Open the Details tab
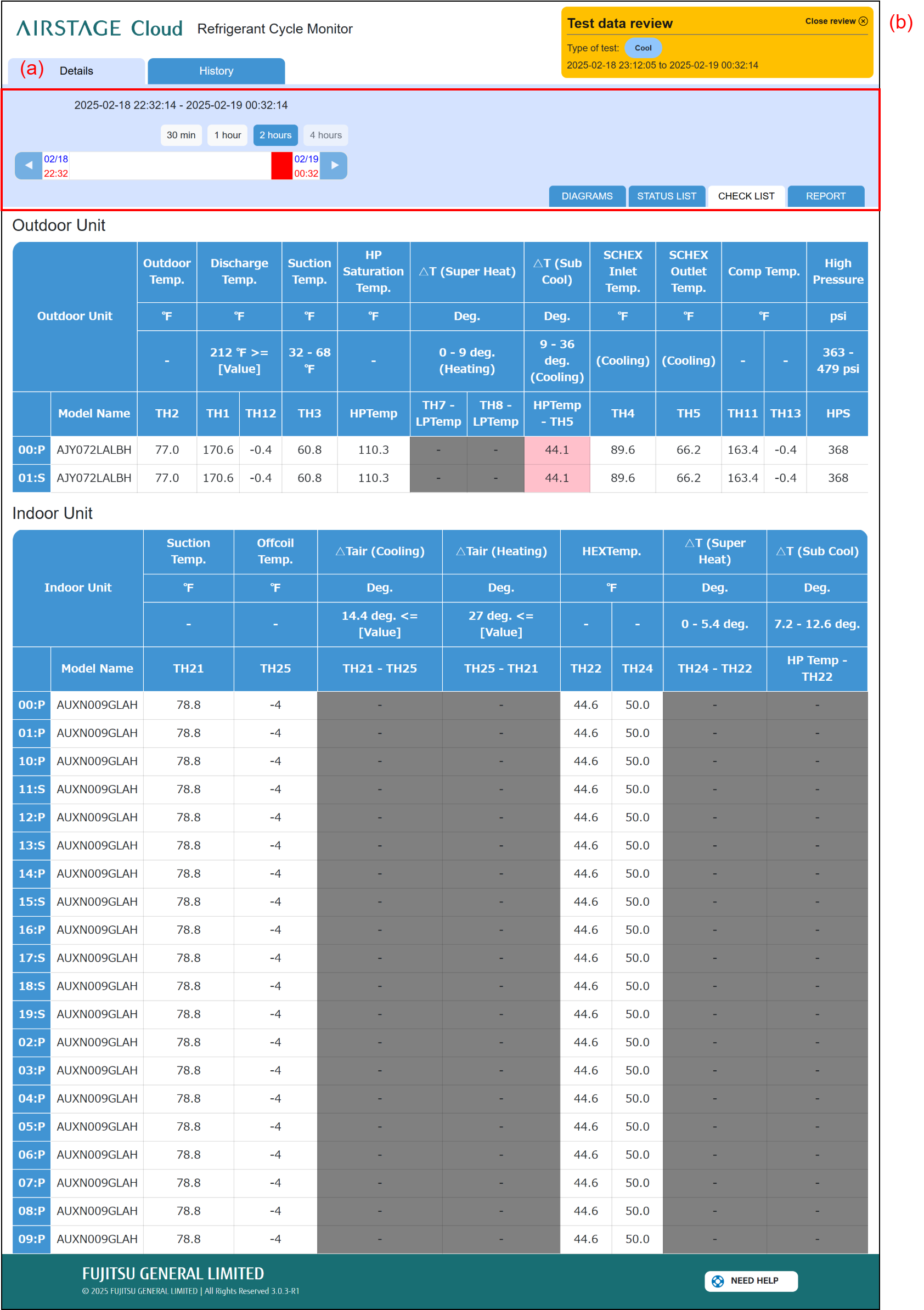Screen dimensions: 924x1310 (76, 71)
